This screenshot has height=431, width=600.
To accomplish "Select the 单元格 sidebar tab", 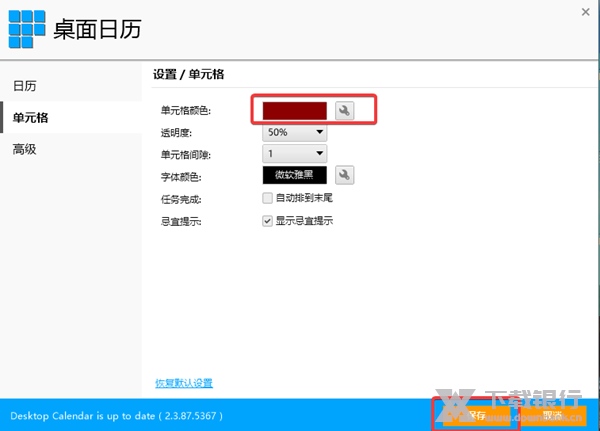I will [x=30, y=118].
